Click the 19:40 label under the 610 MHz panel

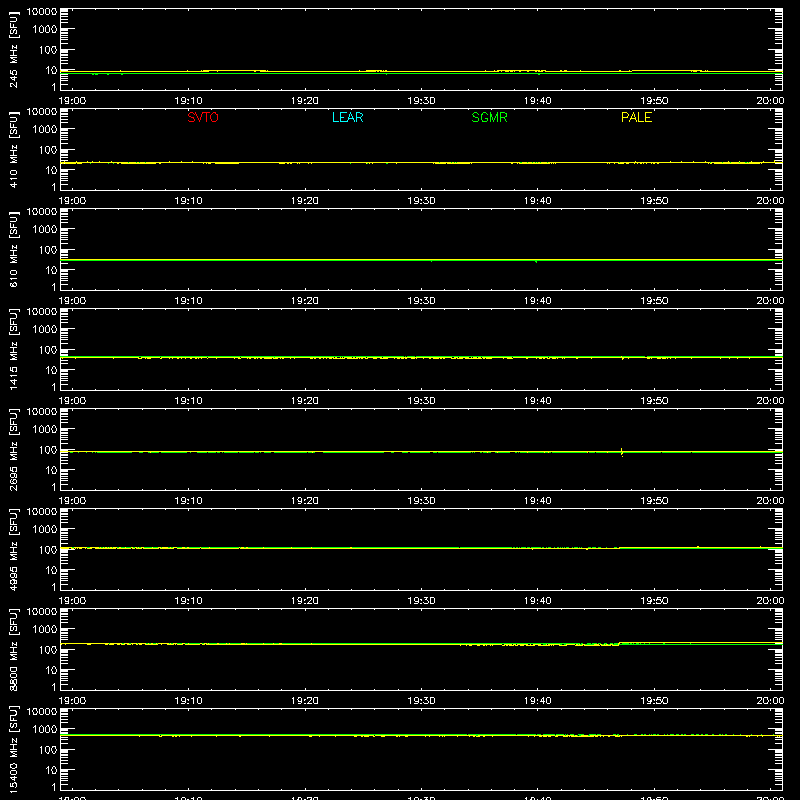pos(538,301)
